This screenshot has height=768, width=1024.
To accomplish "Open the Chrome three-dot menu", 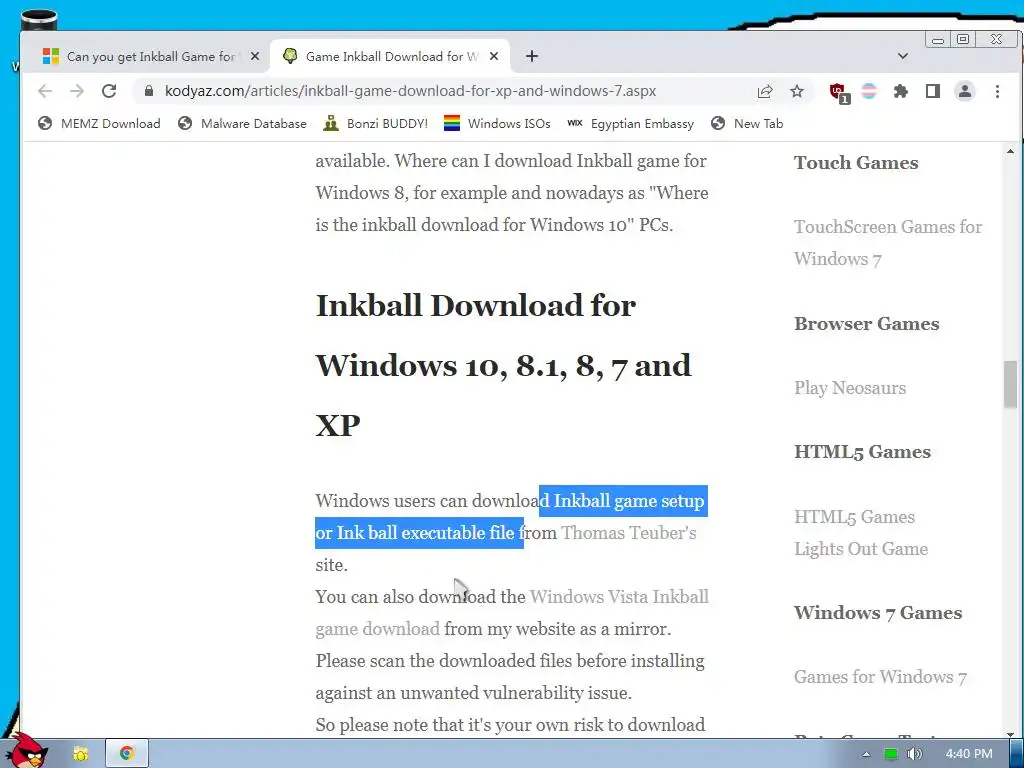I will pyautogui.click(x=997, y=91).
